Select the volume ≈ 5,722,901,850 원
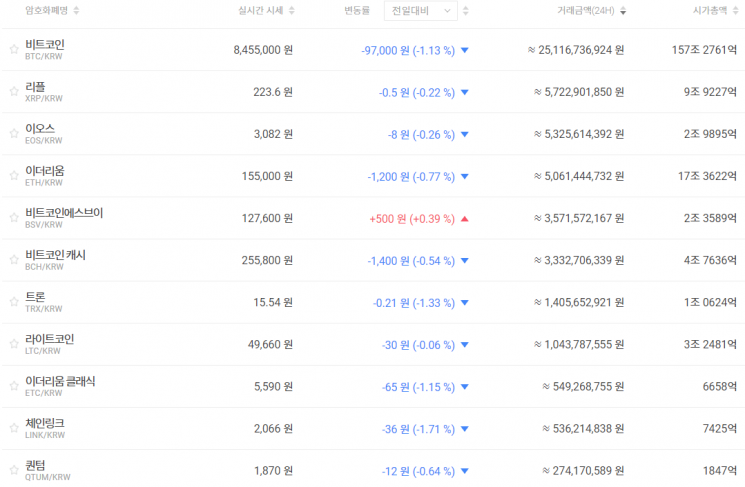Image resolution: width=745 pixels, height=487 pixels. pos(579,92)
